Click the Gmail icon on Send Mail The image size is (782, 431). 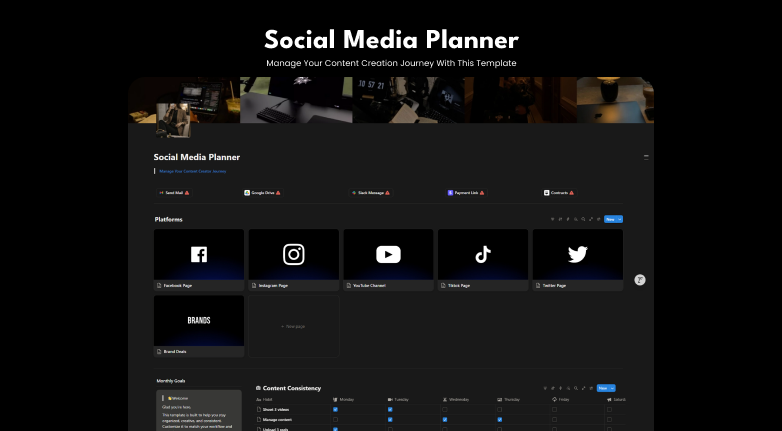[x=162, y=193]
